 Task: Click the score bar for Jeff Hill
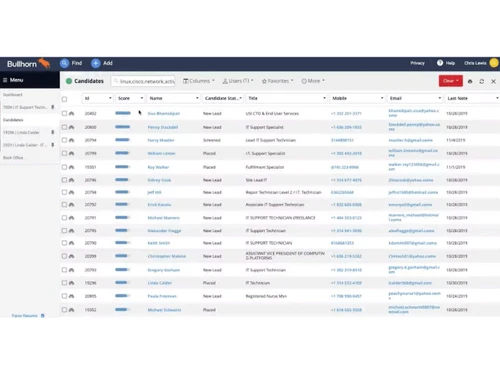123,192
